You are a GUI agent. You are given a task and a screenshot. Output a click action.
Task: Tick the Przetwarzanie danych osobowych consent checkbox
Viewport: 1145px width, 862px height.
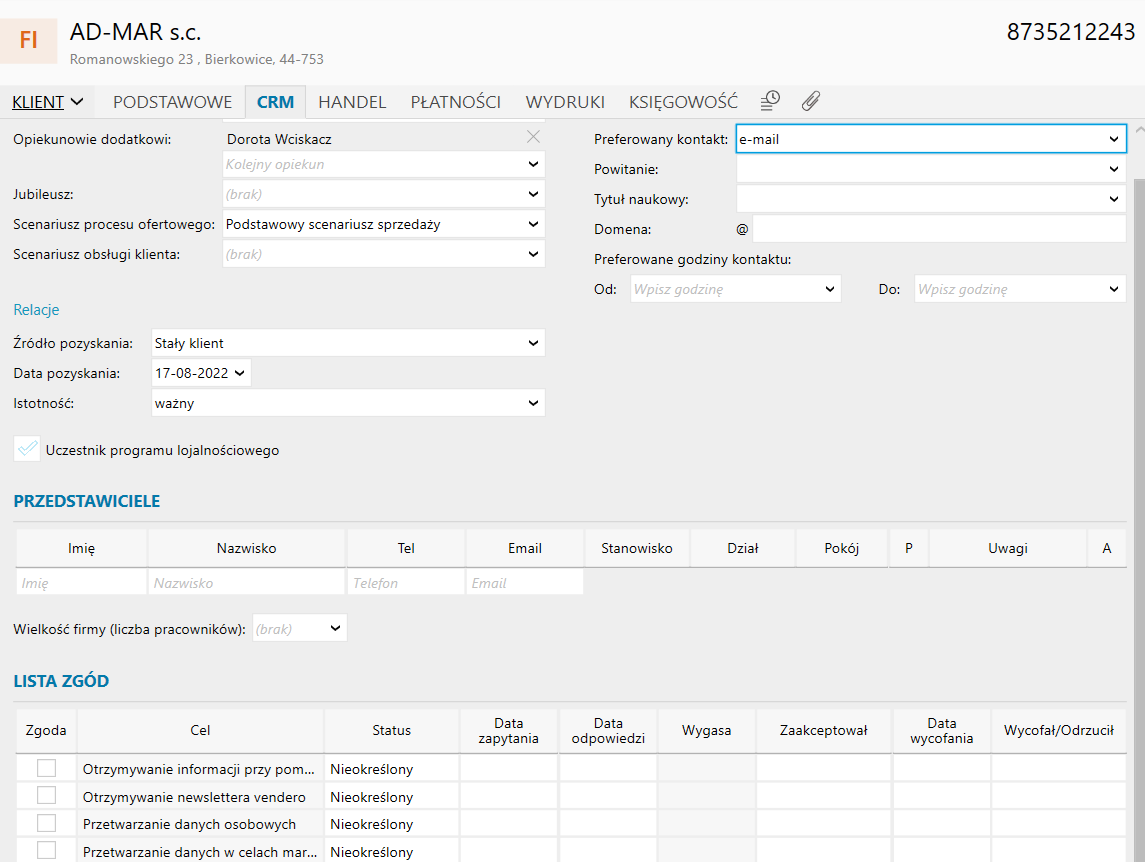point(47,823)
